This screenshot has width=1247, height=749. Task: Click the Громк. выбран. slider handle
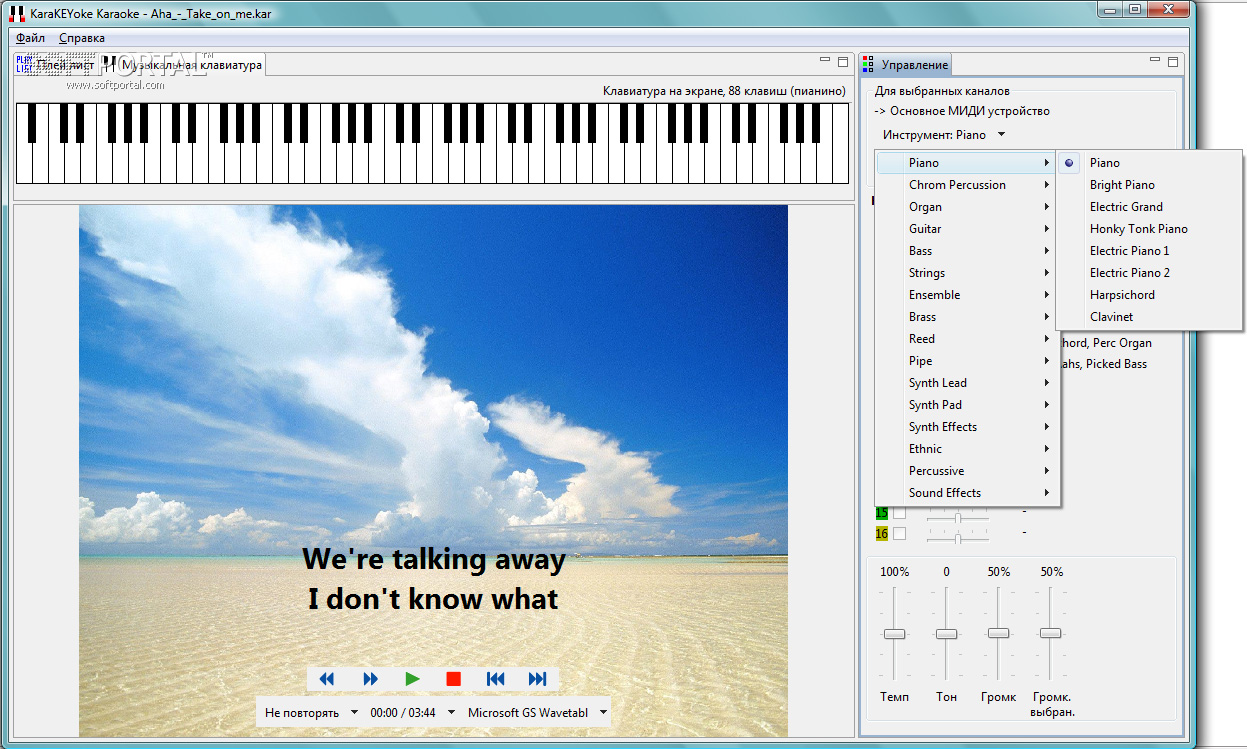1050,633
